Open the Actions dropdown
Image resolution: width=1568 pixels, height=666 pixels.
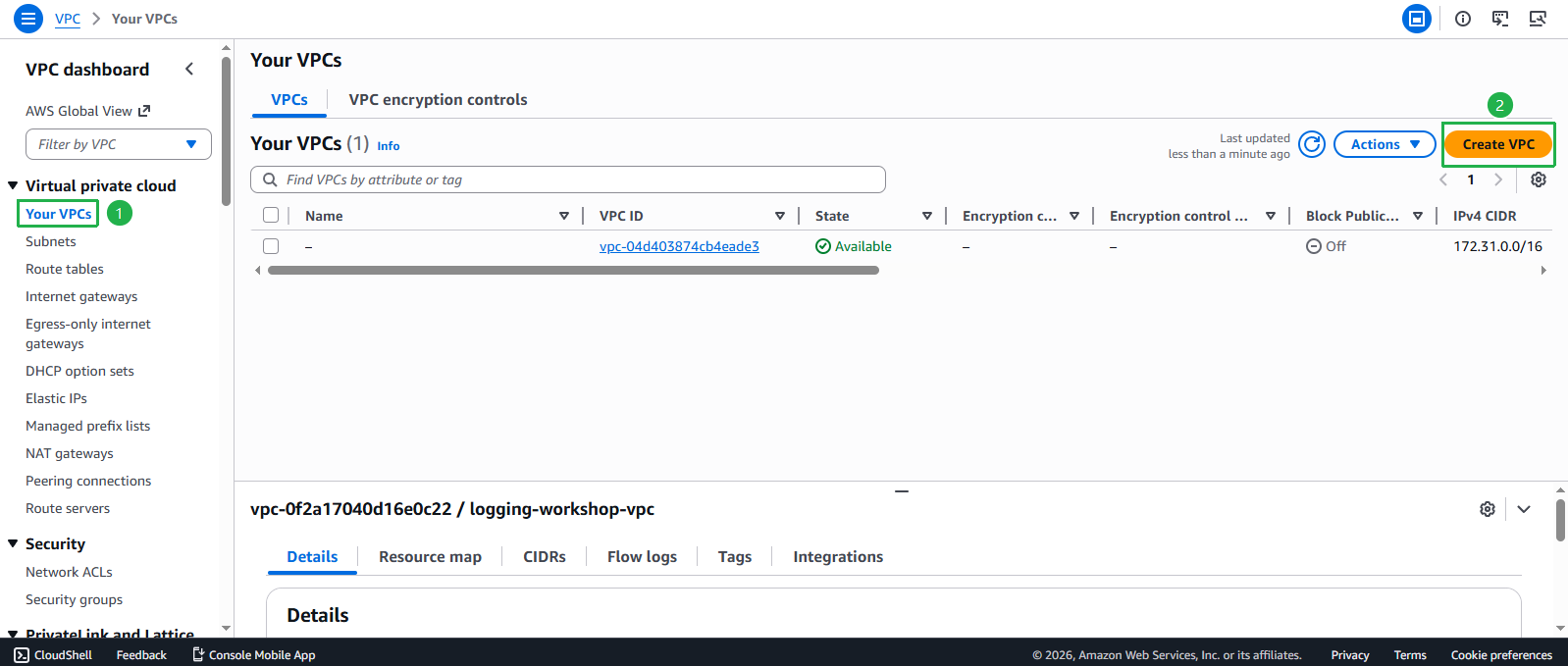pos(1385,144)
